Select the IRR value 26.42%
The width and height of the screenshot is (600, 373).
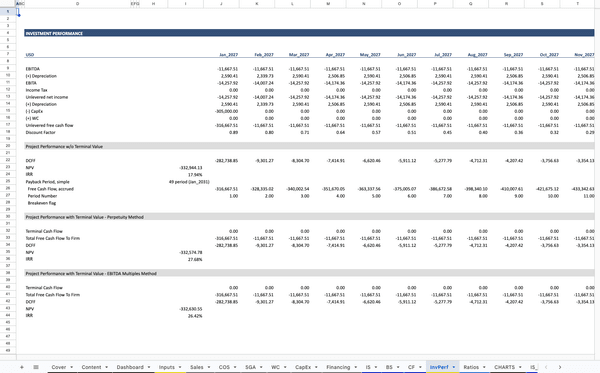195,316
